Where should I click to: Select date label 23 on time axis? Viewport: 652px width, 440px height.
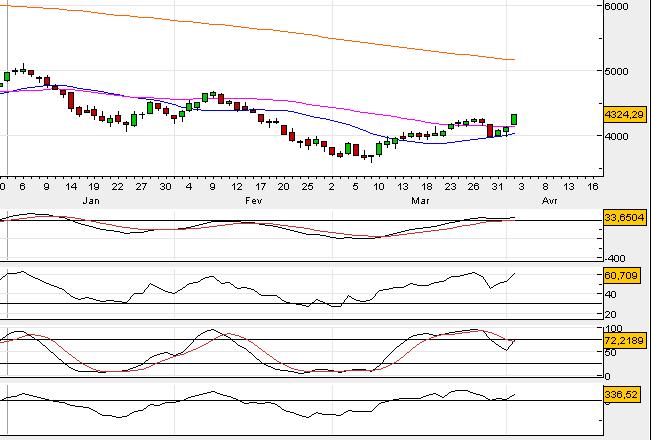pos(450,187)
